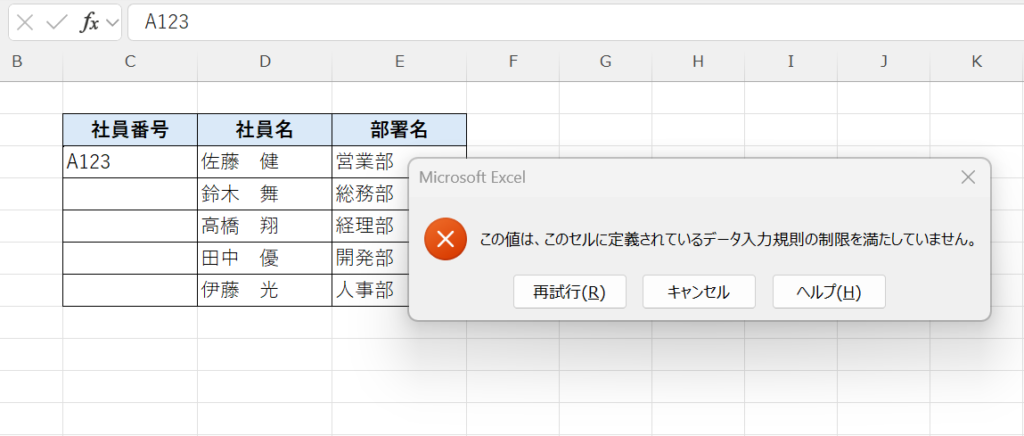Select the 佐藤 健 name cell
Screen dimensions: 1024x436
265,162
